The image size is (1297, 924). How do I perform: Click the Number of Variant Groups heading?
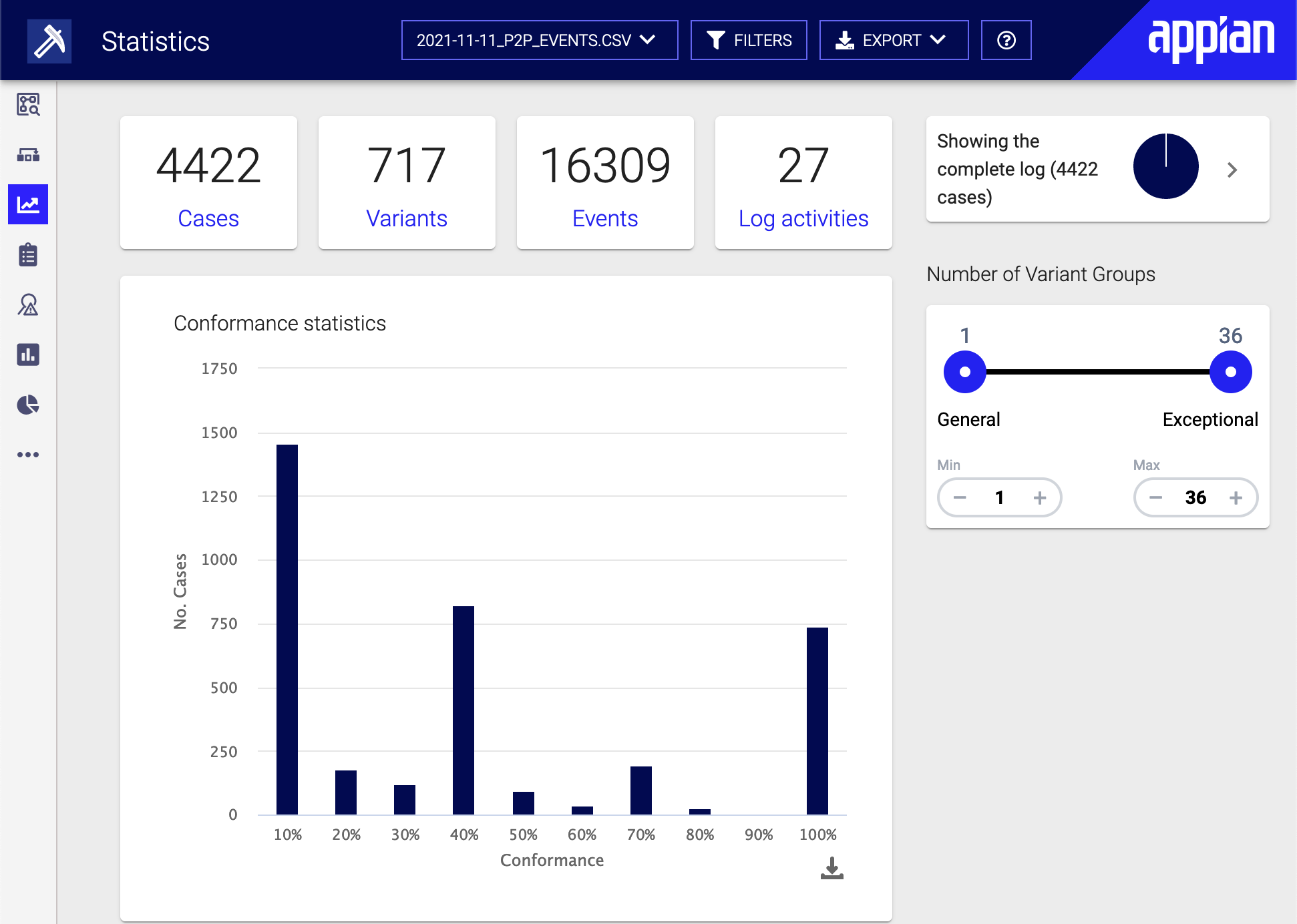coord(1041,274)
